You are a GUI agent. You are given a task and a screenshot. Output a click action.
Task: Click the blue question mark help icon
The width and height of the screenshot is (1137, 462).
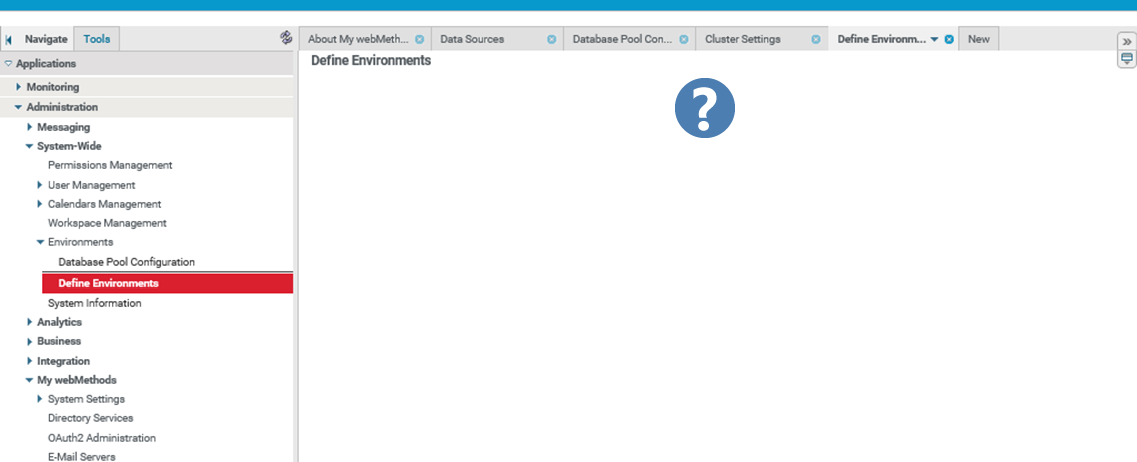pyautogui.click(x=705, y=108)
